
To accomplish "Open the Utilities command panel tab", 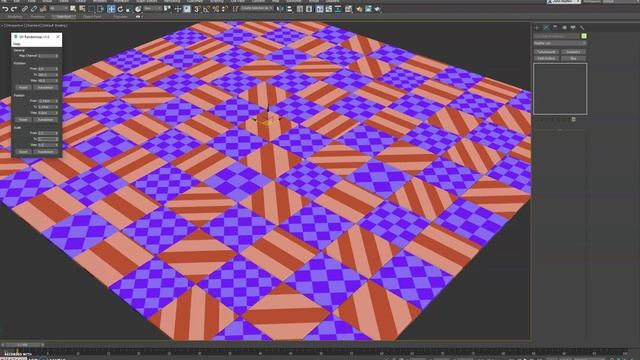I will (582, 27).
